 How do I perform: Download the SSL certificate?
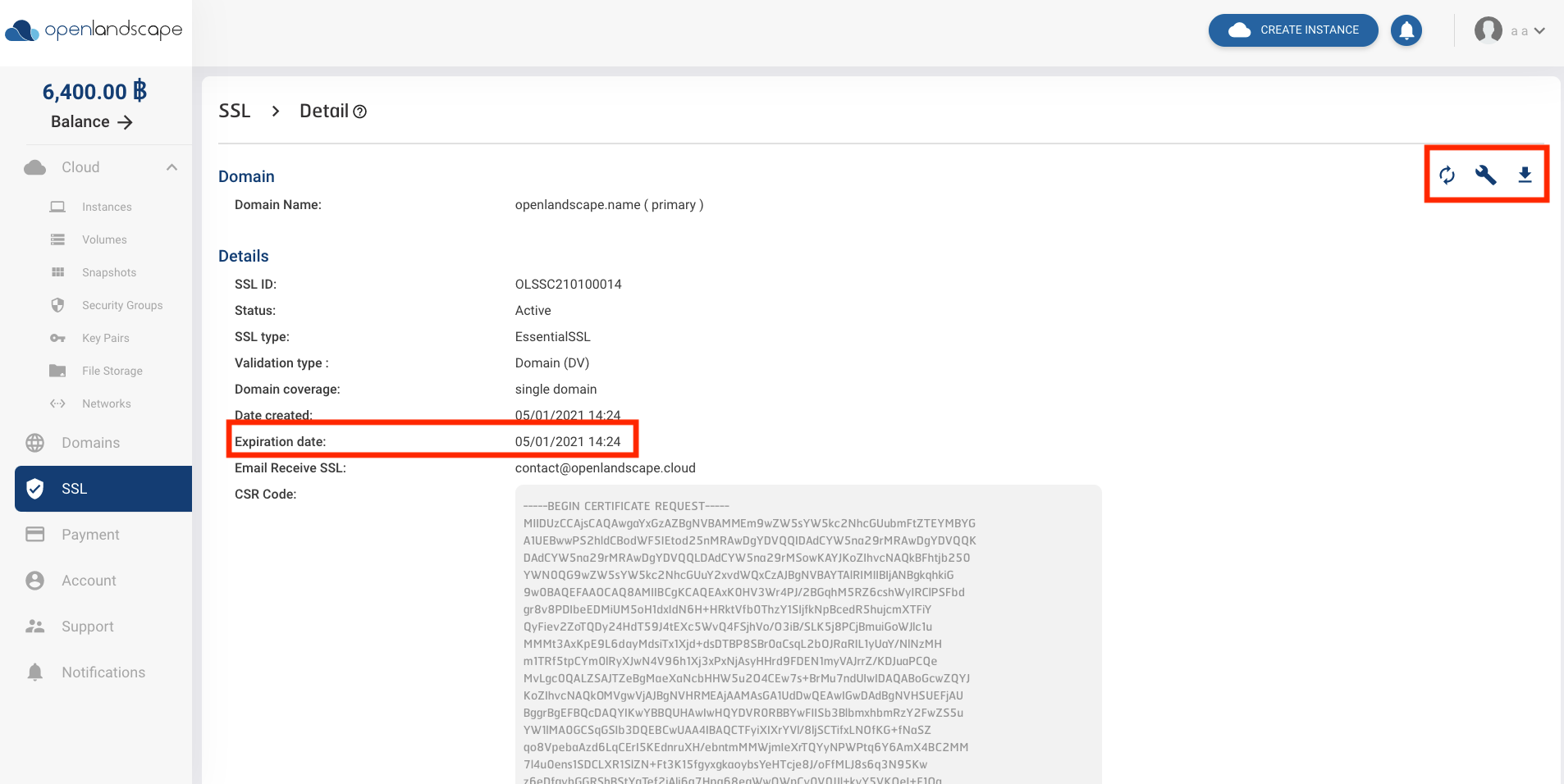pyautogui.click(x=1525, y=175)
